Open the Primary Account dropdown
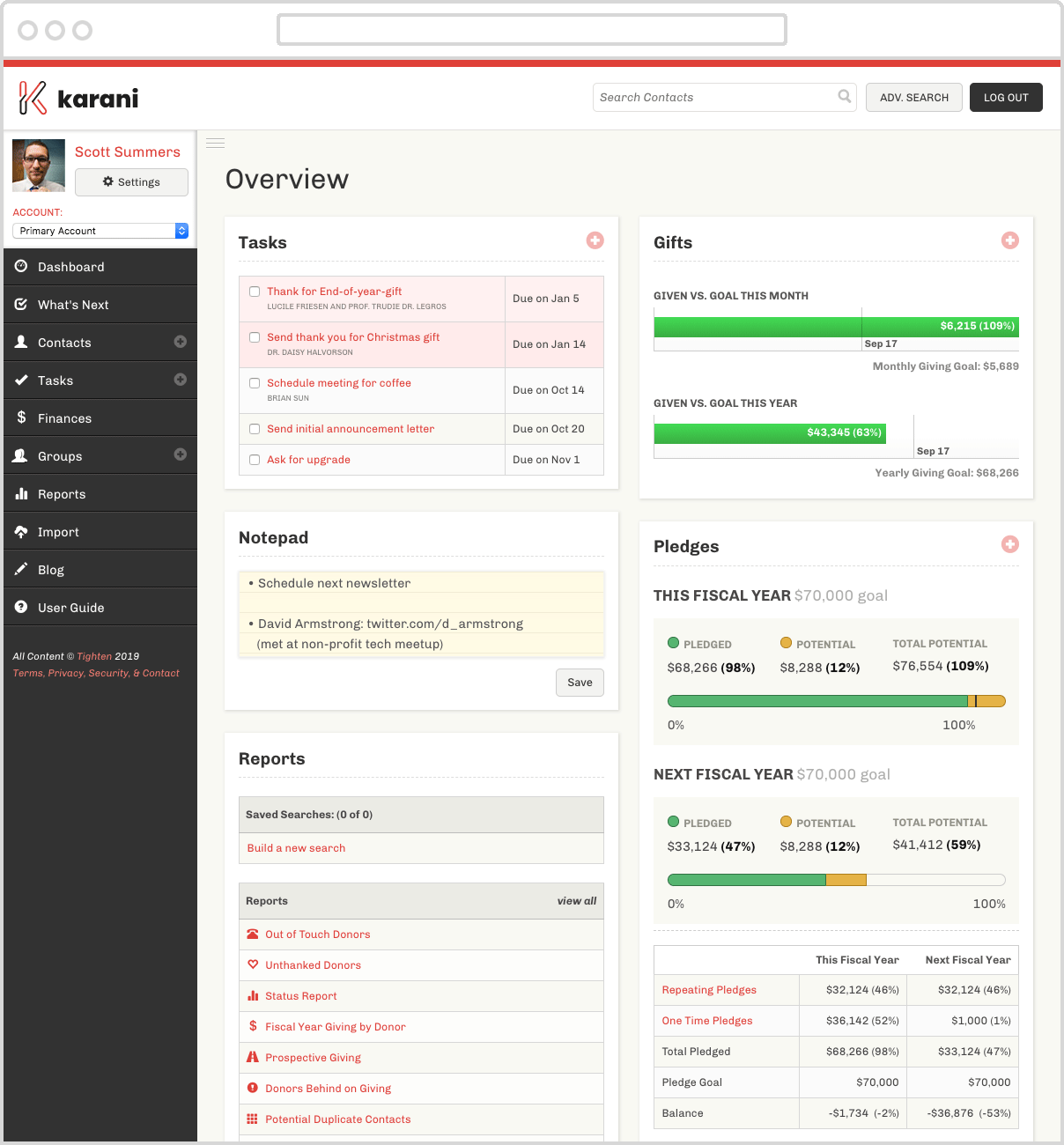The image size is (1064, 1145). coord(100,230)
